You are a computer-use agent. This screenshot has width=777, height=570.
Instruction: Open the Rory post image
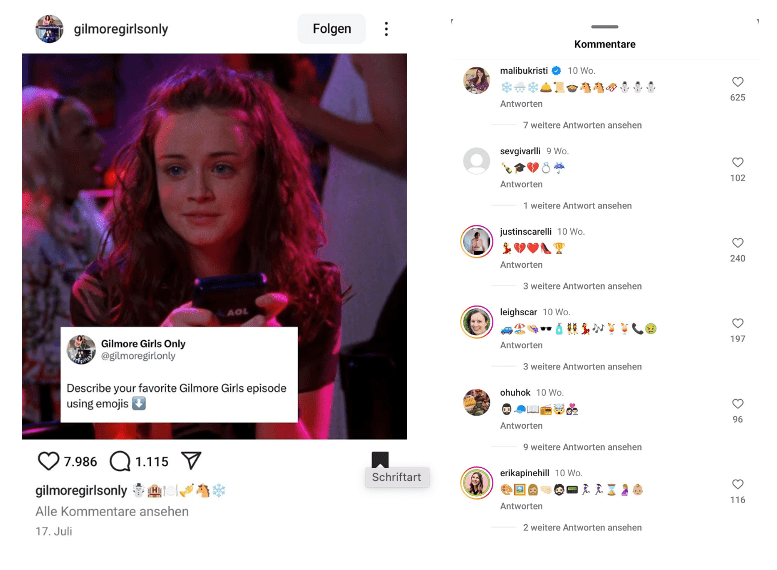214,246
